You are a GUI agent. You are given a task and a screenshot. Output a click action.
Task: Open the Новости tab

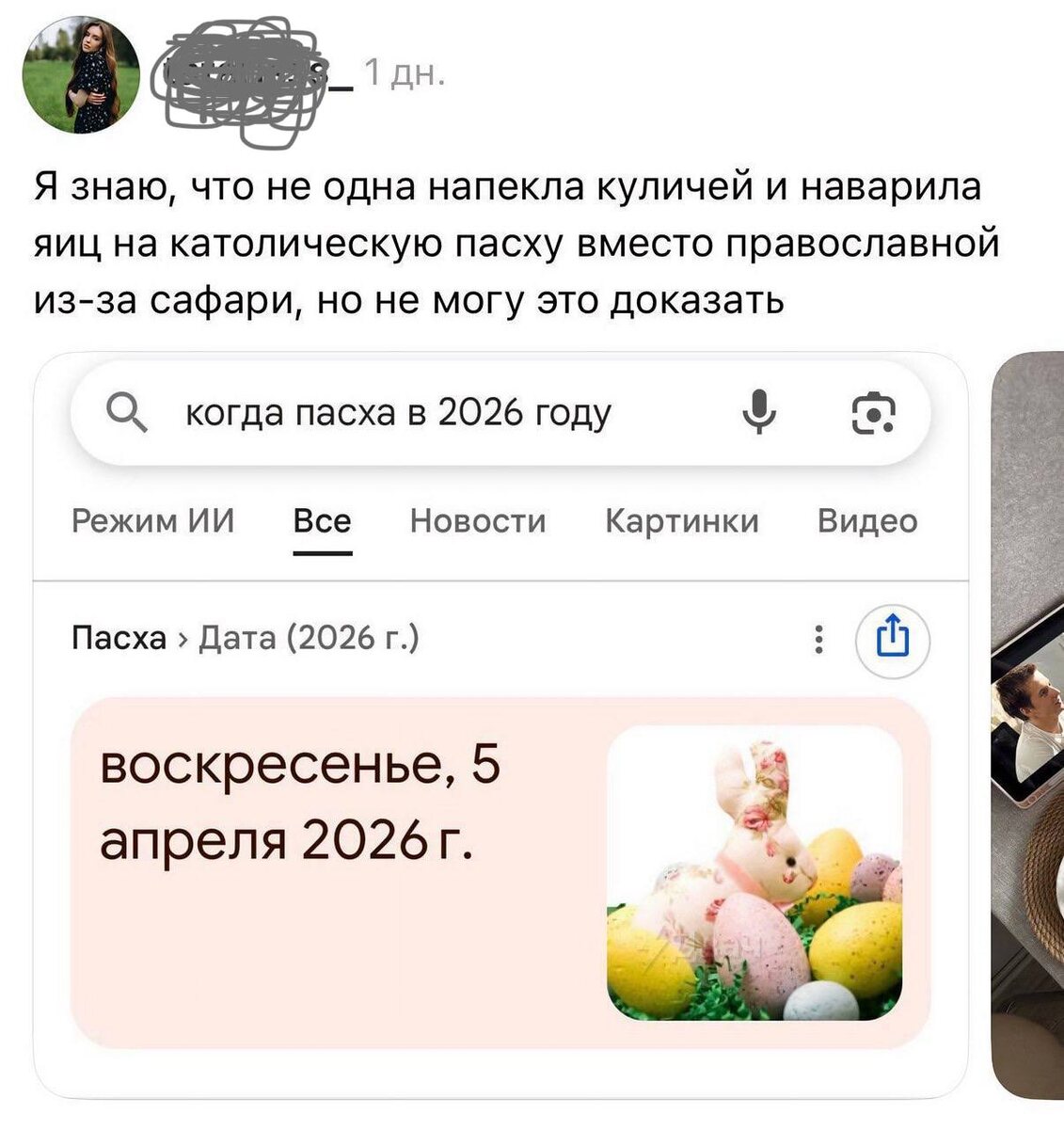[x=478, y=520]
